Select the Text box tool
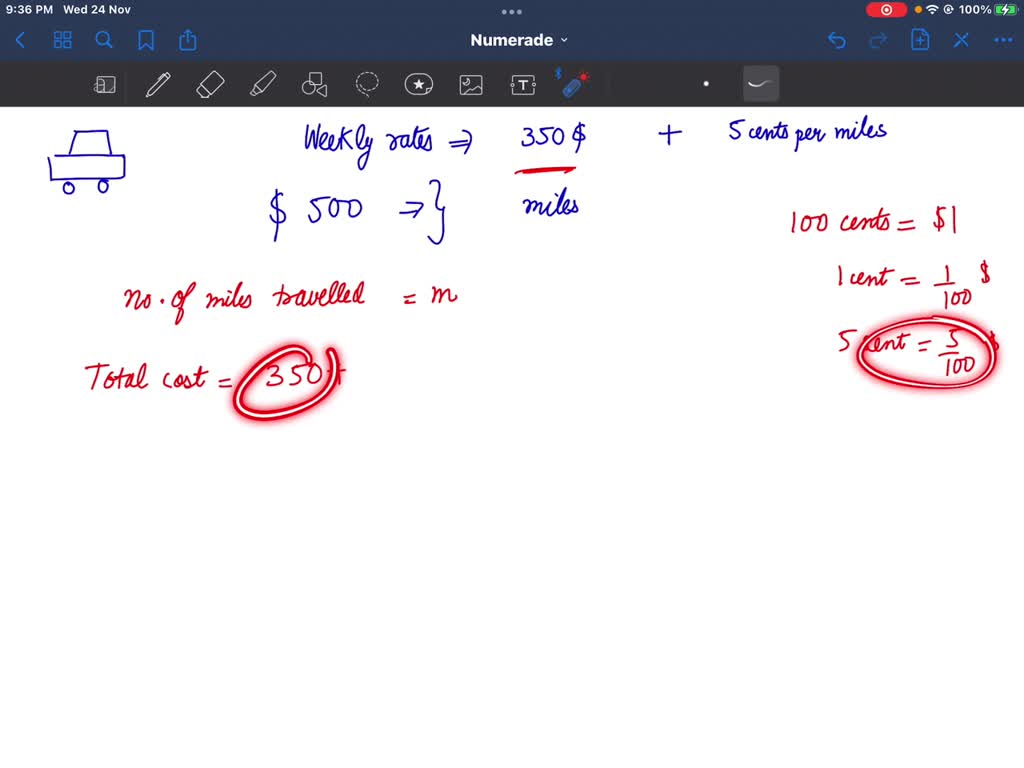The height and width of the screenshot is (768, 1024). [x=523, y=84]
